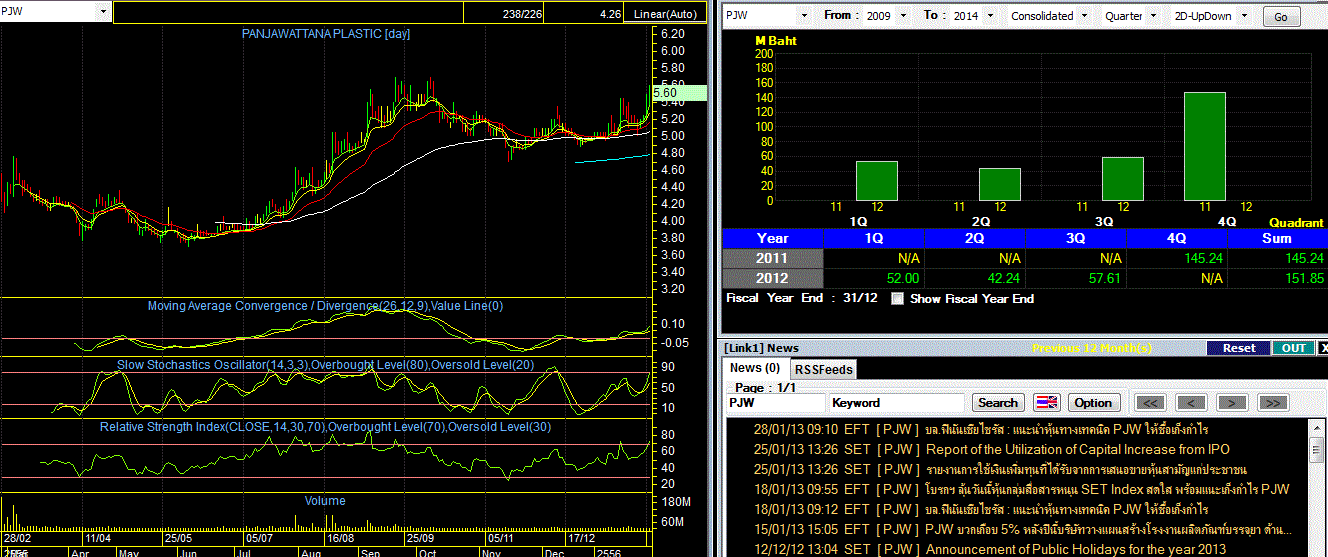The height and width of the screenshot is (557, 1328).
Task: Click the 151.85 sum cell
Action: click(x=1278, y=278)
